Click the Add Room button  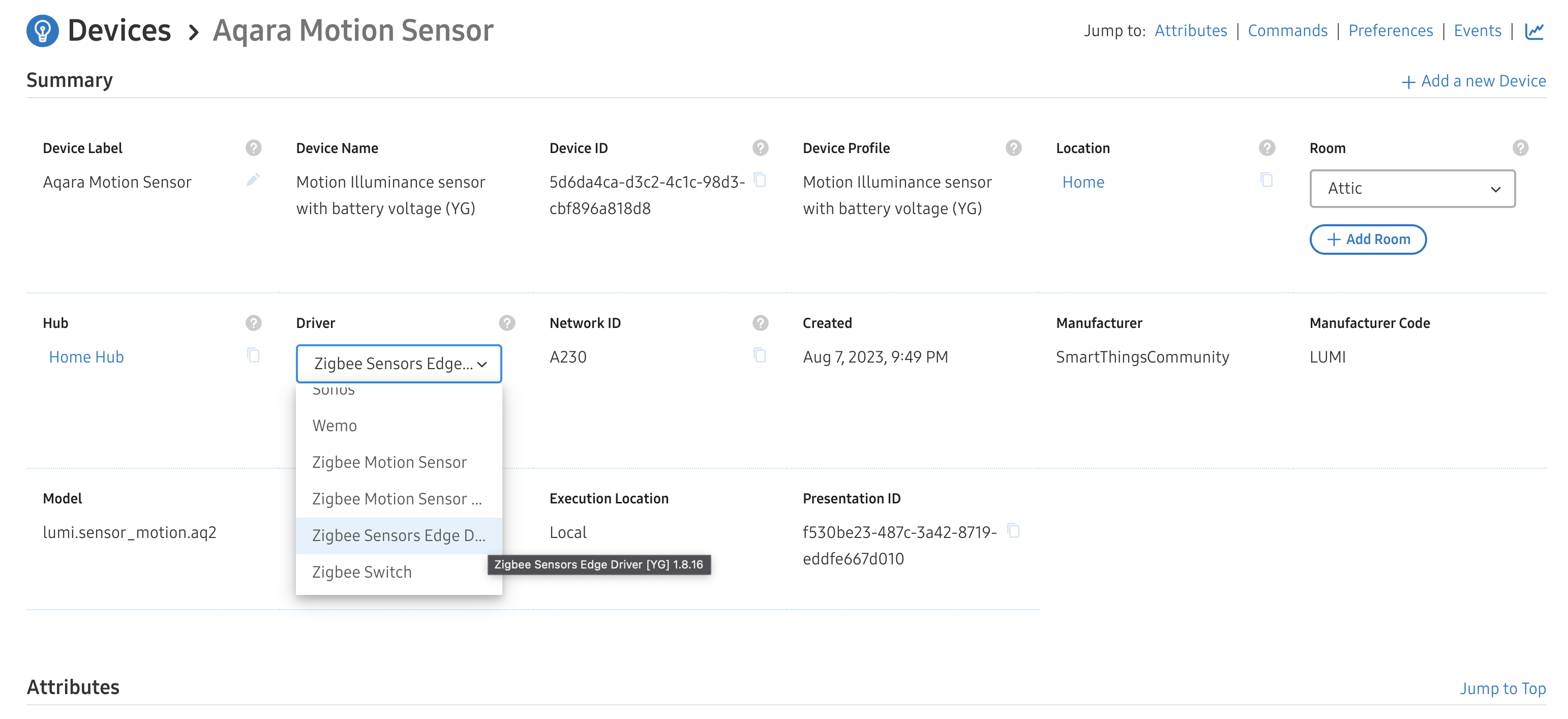click(x=1367, y=239)
